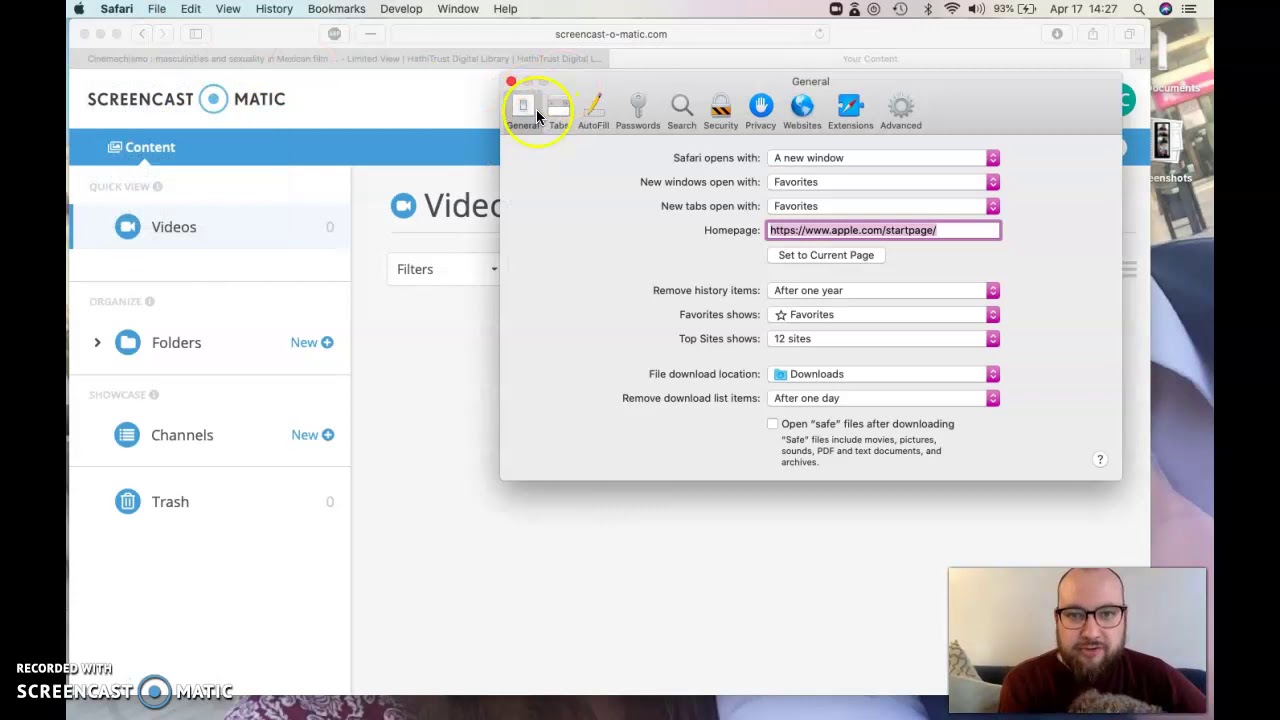The image size is (1280, 720).
Task: Switch to the Your Content tab
Action: tap(870, 59)
